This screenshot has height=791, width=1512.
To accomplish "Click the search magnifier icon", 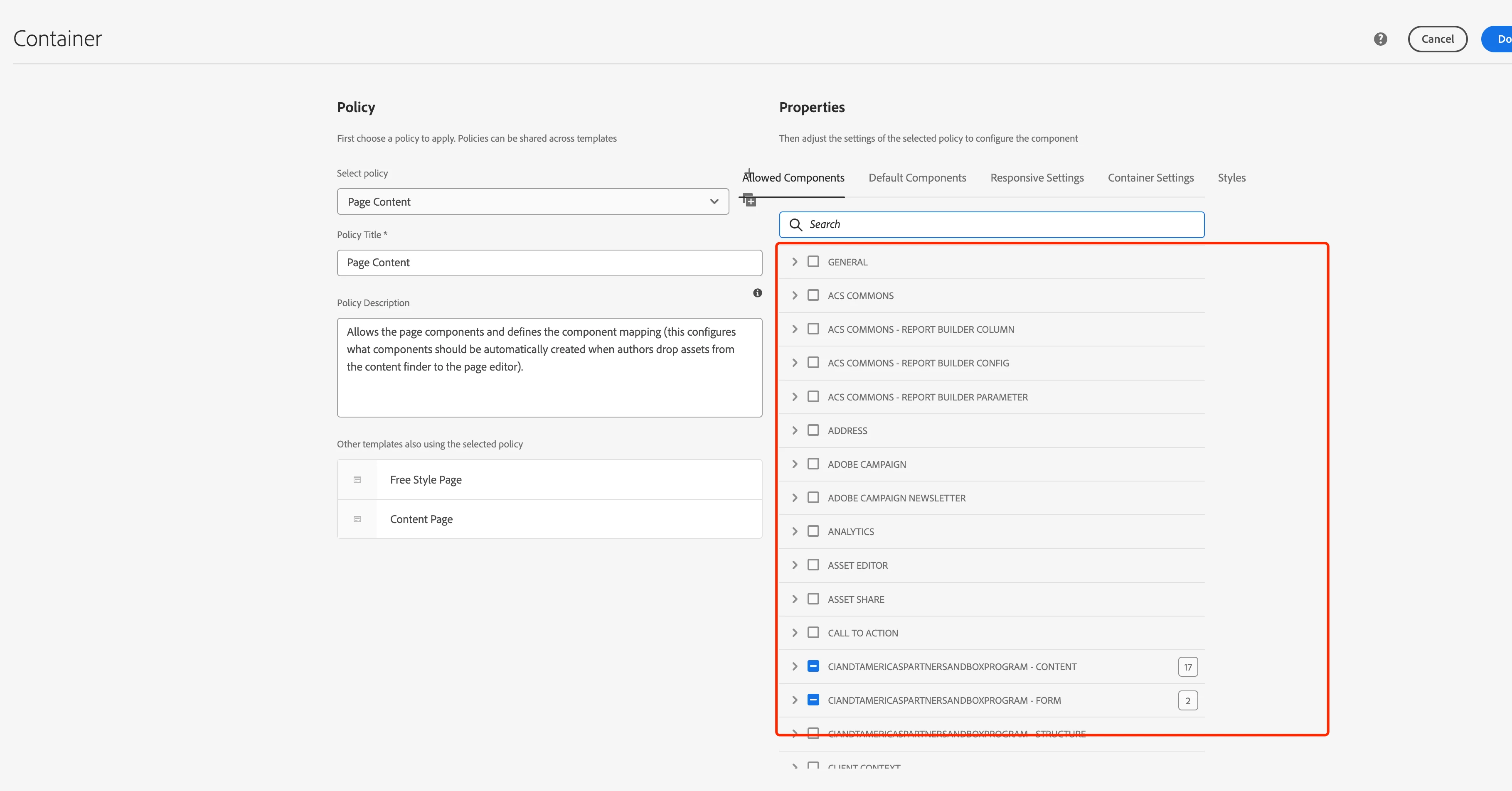I will tap(795, 224).
